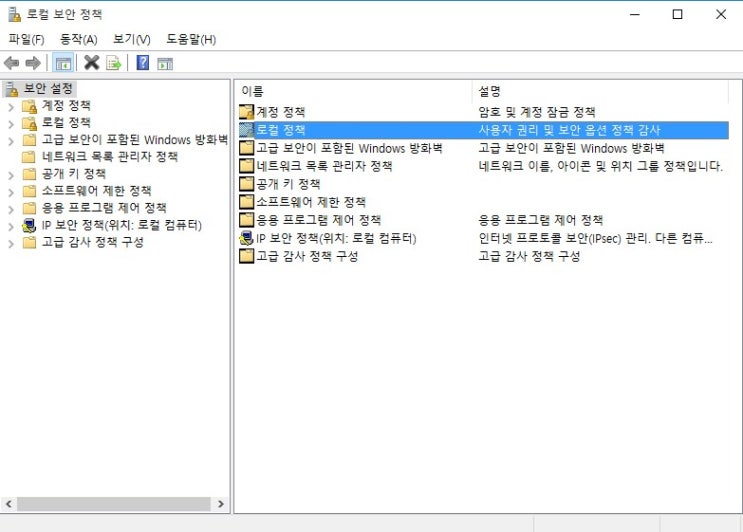Image resolution: width=743 pixels, height=532 pixels.
Task: Click the 네트워크 목록 관리자 정책 folder icon in tree
Action: (x=29, y=157)
